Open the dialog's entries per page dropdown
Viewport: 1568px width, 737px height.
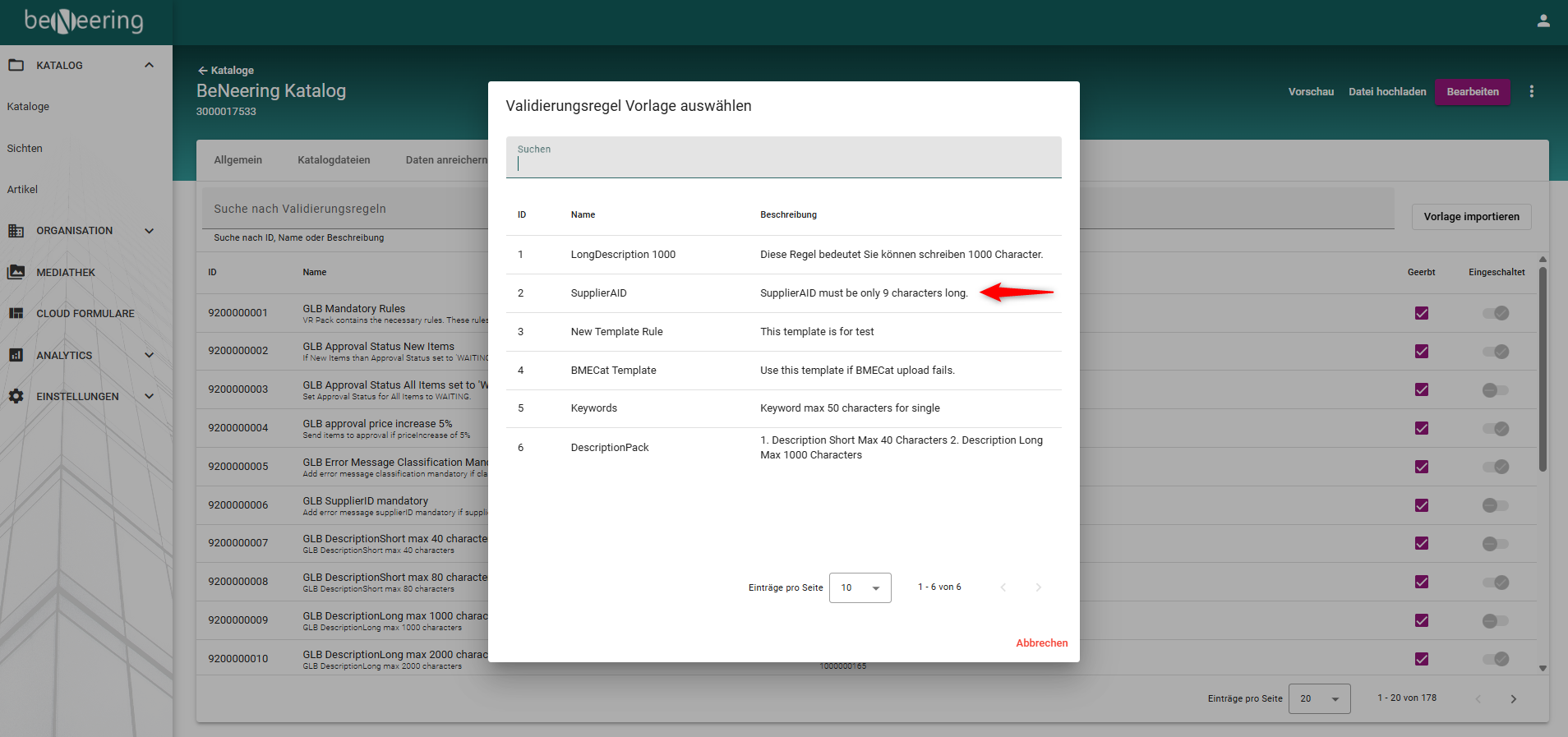coord(860,587)
